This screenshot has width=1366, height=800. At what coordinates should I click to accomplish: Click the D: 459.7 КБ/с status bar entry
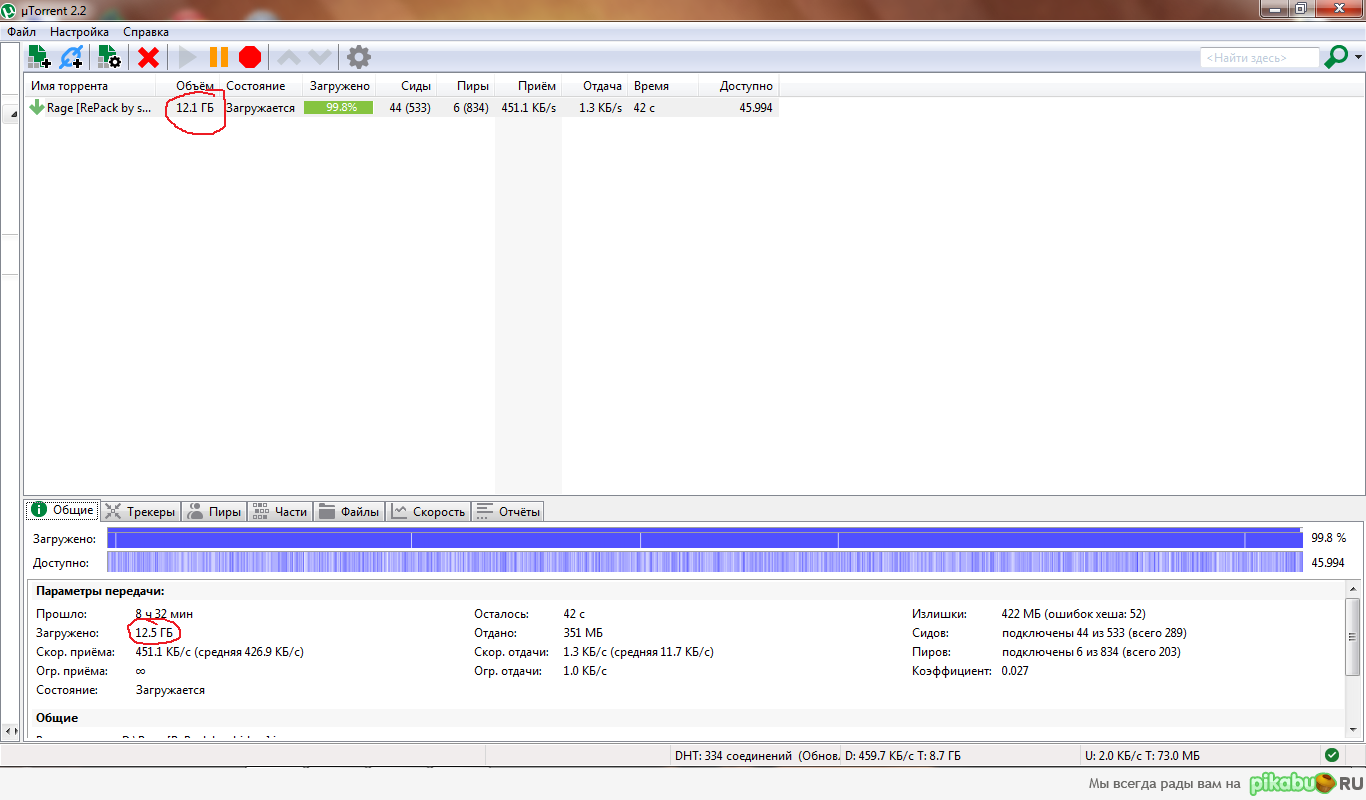[903, 756]
